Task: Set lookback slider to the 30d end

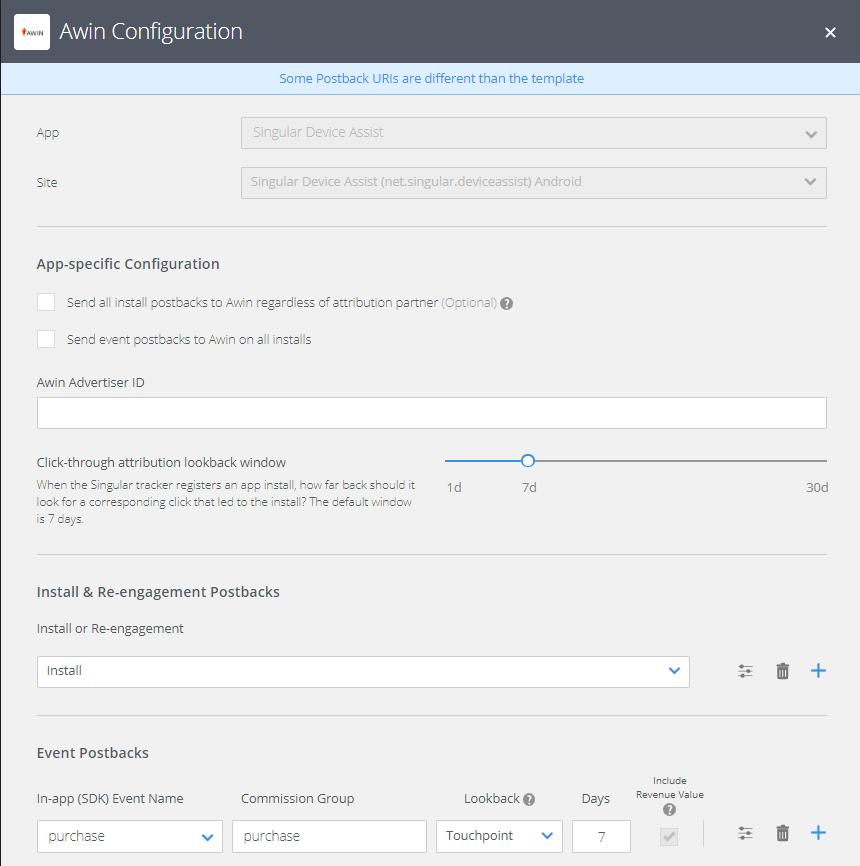Action: click(825, 461)
